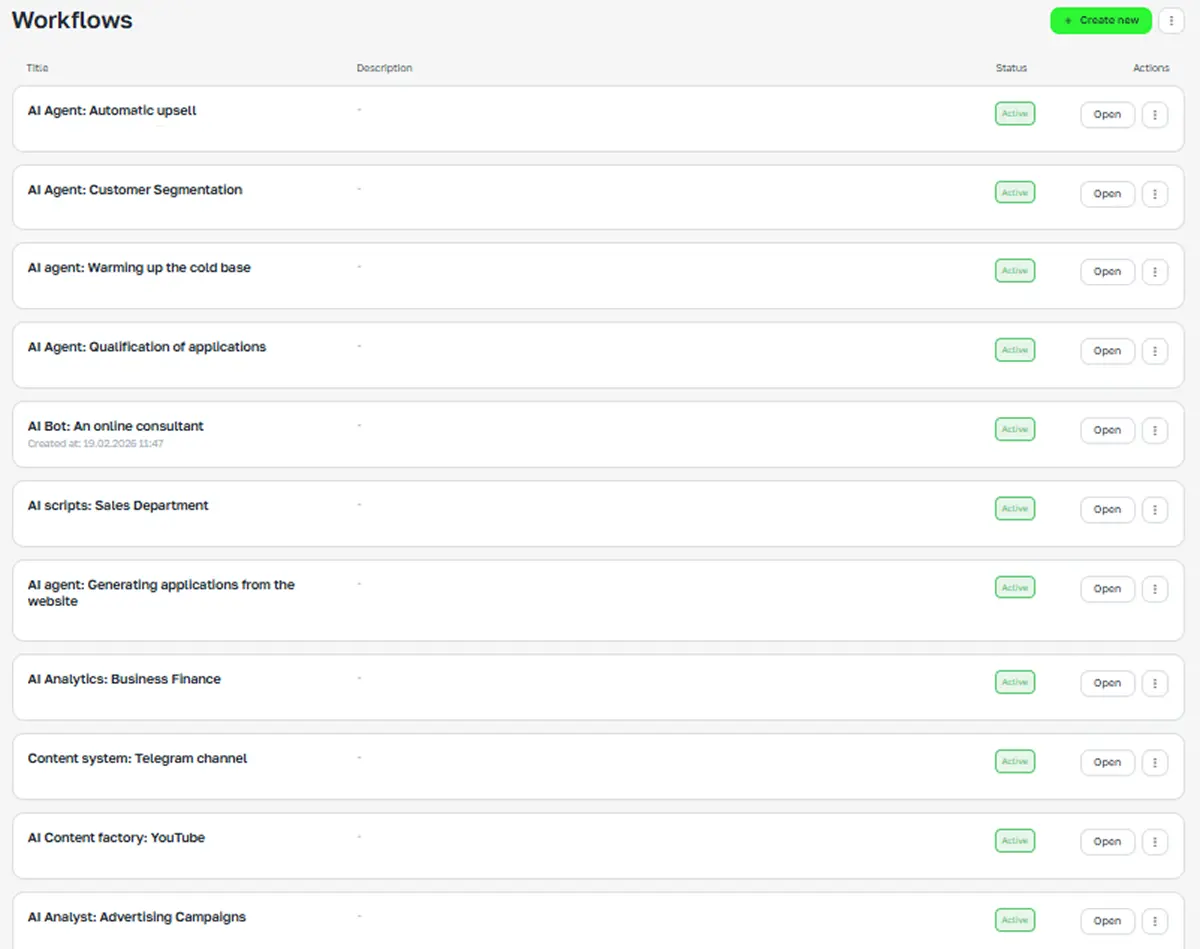Open more actions for Qualification of applications
The width and height of the screenshot is (1200, 949).
click(x=1155, y=351)
